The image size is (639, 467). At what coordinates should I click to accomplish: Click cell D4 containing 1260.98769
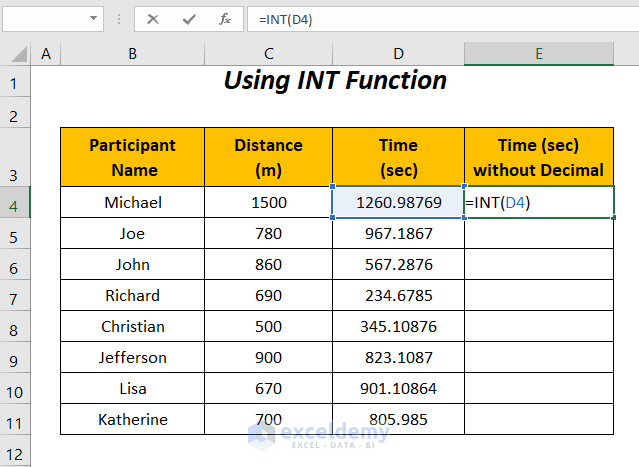398,203
